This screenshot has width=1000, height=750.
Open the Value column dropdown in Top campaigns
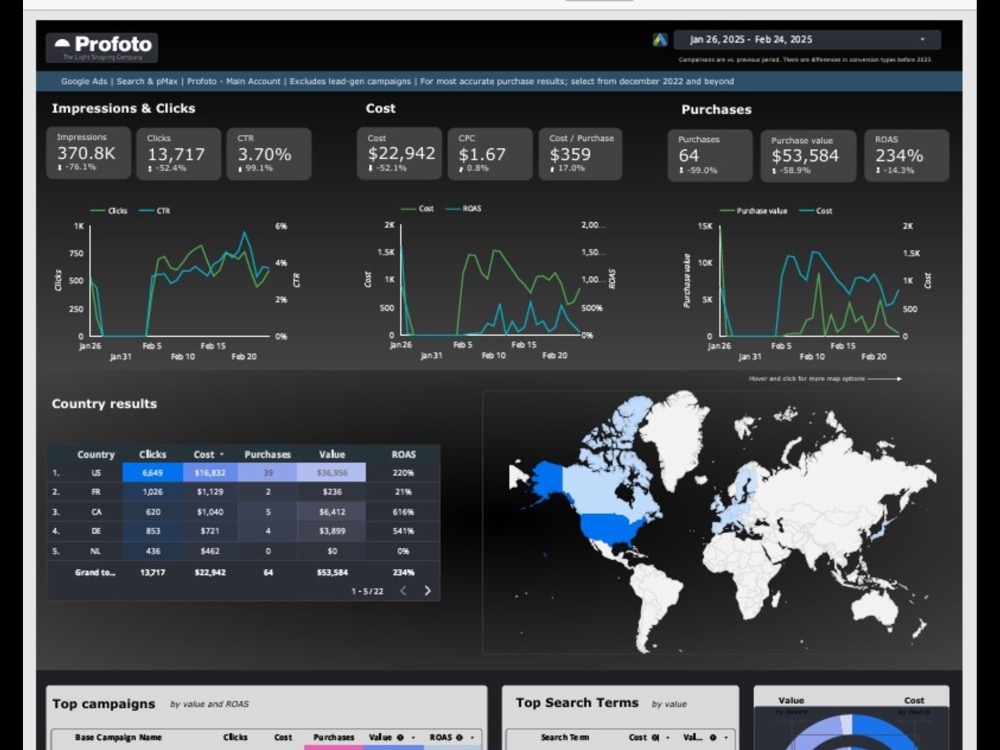[x=413, y=737]
